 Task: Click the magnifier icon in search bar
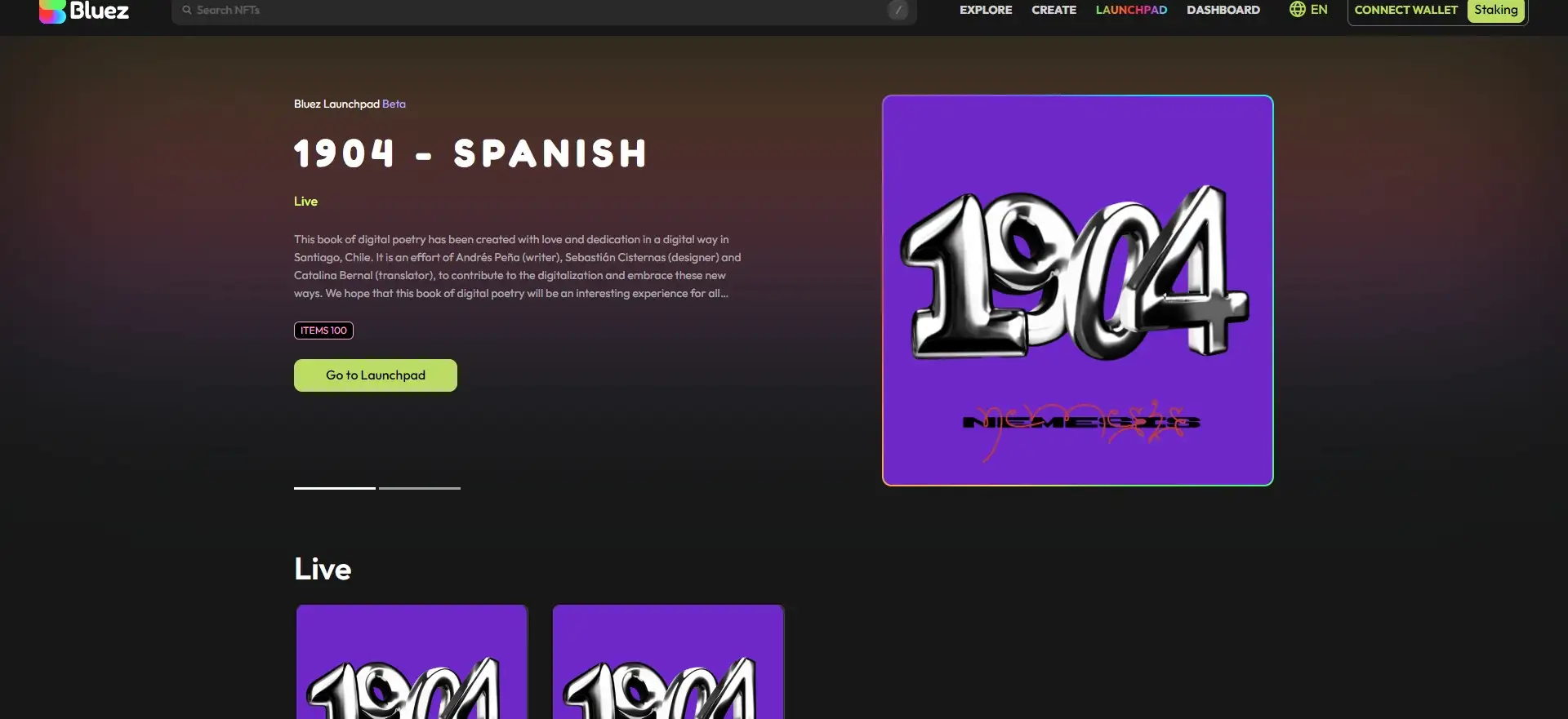(187, 10)
